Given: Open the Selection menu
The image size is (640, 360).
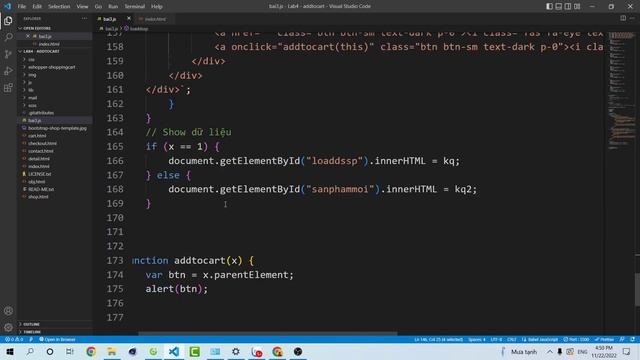Looking at the screenshot, I should (59, 7).
